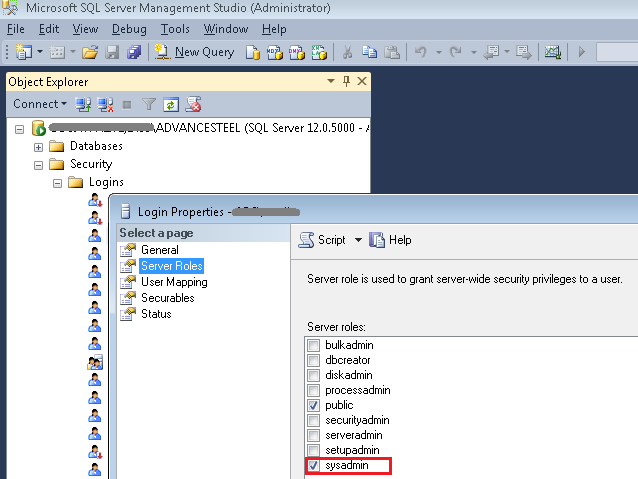638x479 pixels.
Task: Open the Object Explorer window position dropdown
Action: [x=331, y=81]
